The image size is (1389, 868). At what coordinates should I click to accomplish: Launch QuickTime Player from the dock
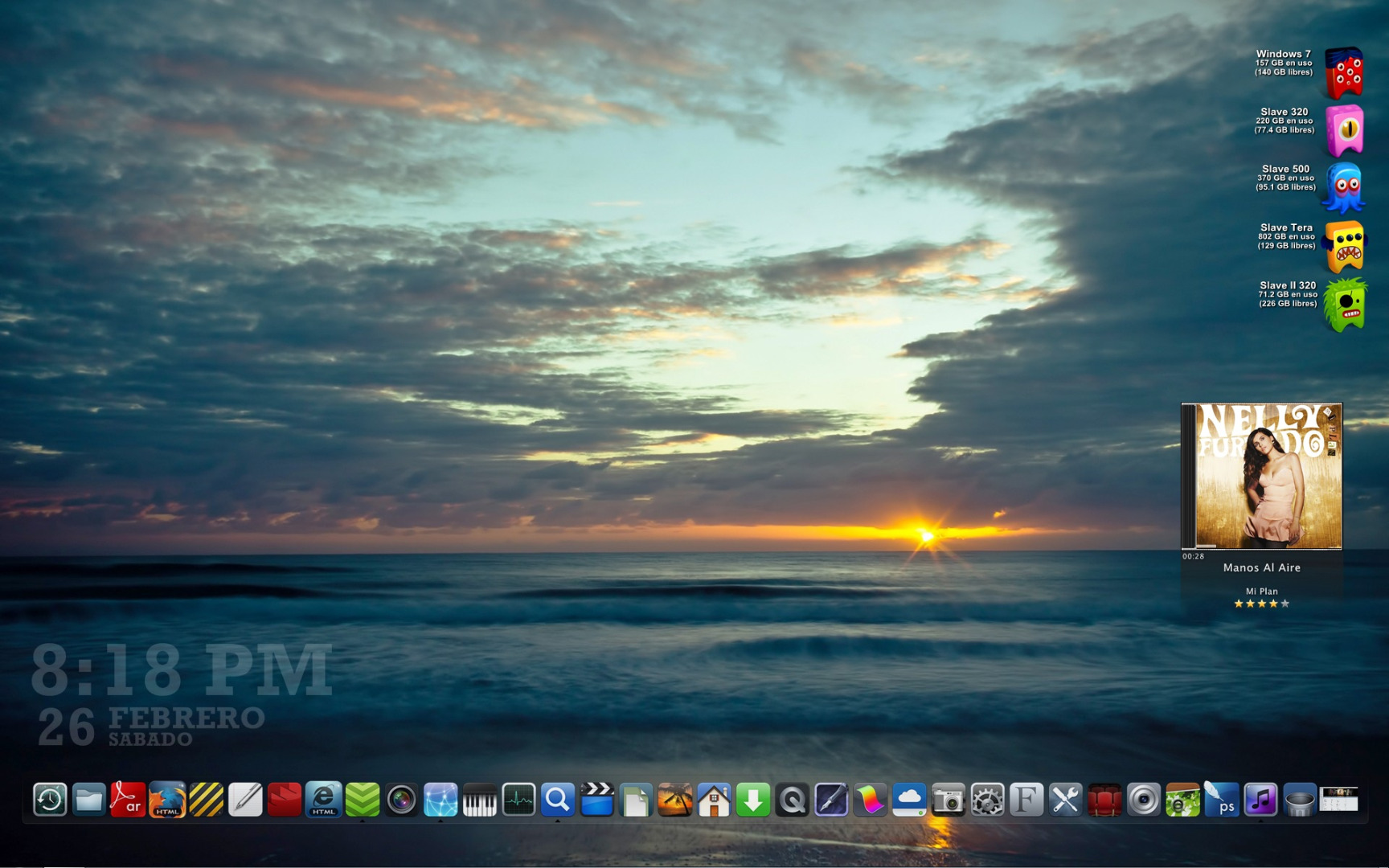[792, 800]
